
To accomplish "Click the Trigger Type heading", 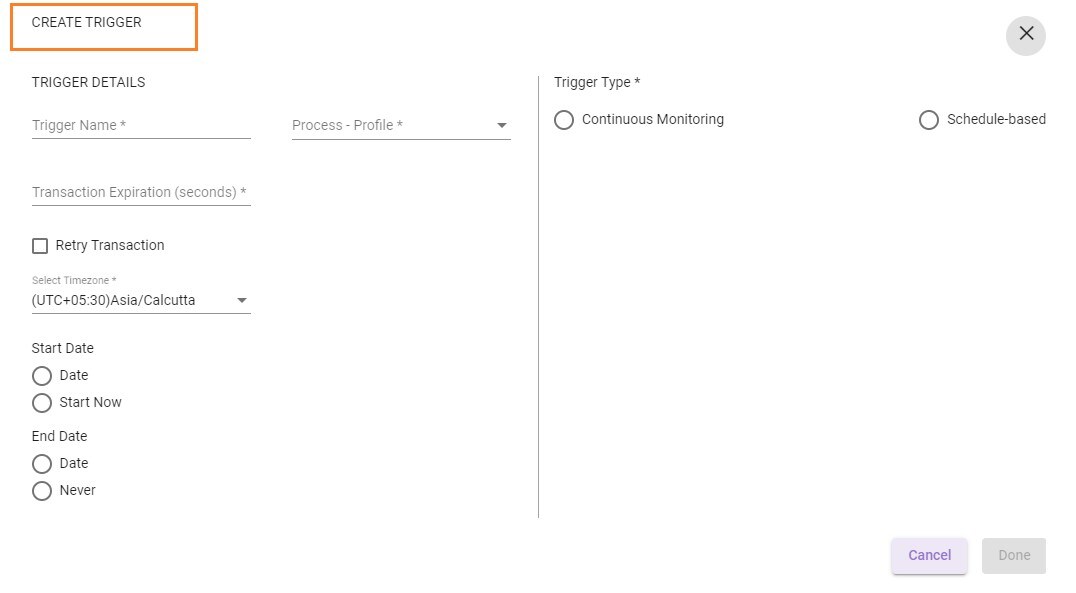I will 597,82.
